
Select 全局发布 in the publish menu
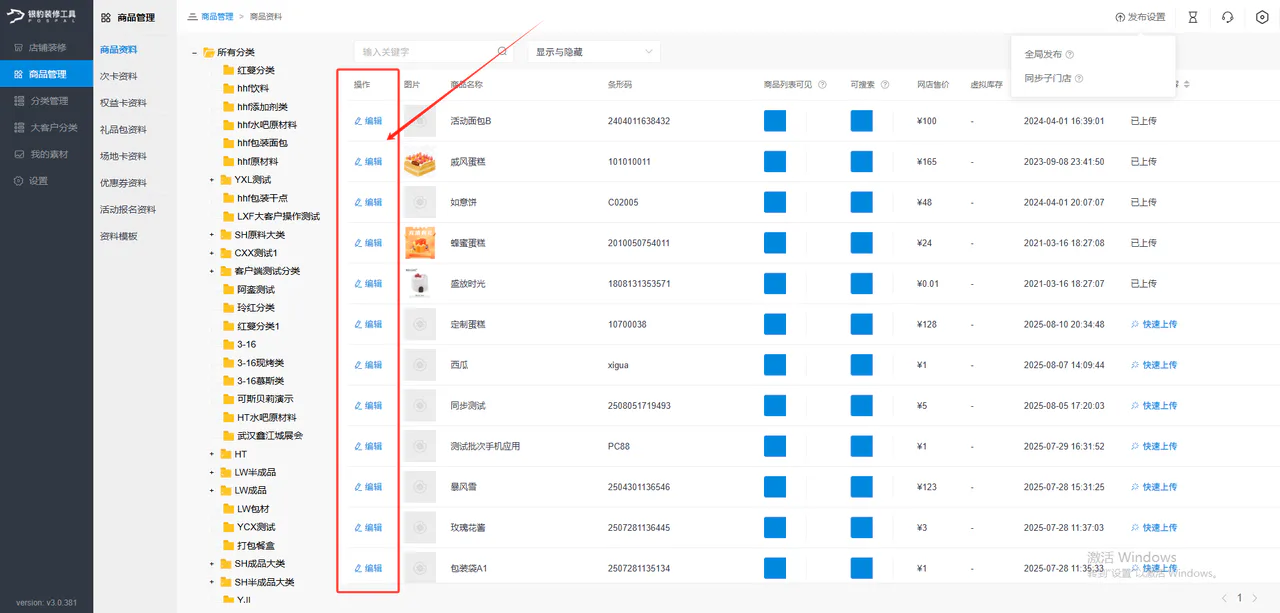[x=1043, y=55]
